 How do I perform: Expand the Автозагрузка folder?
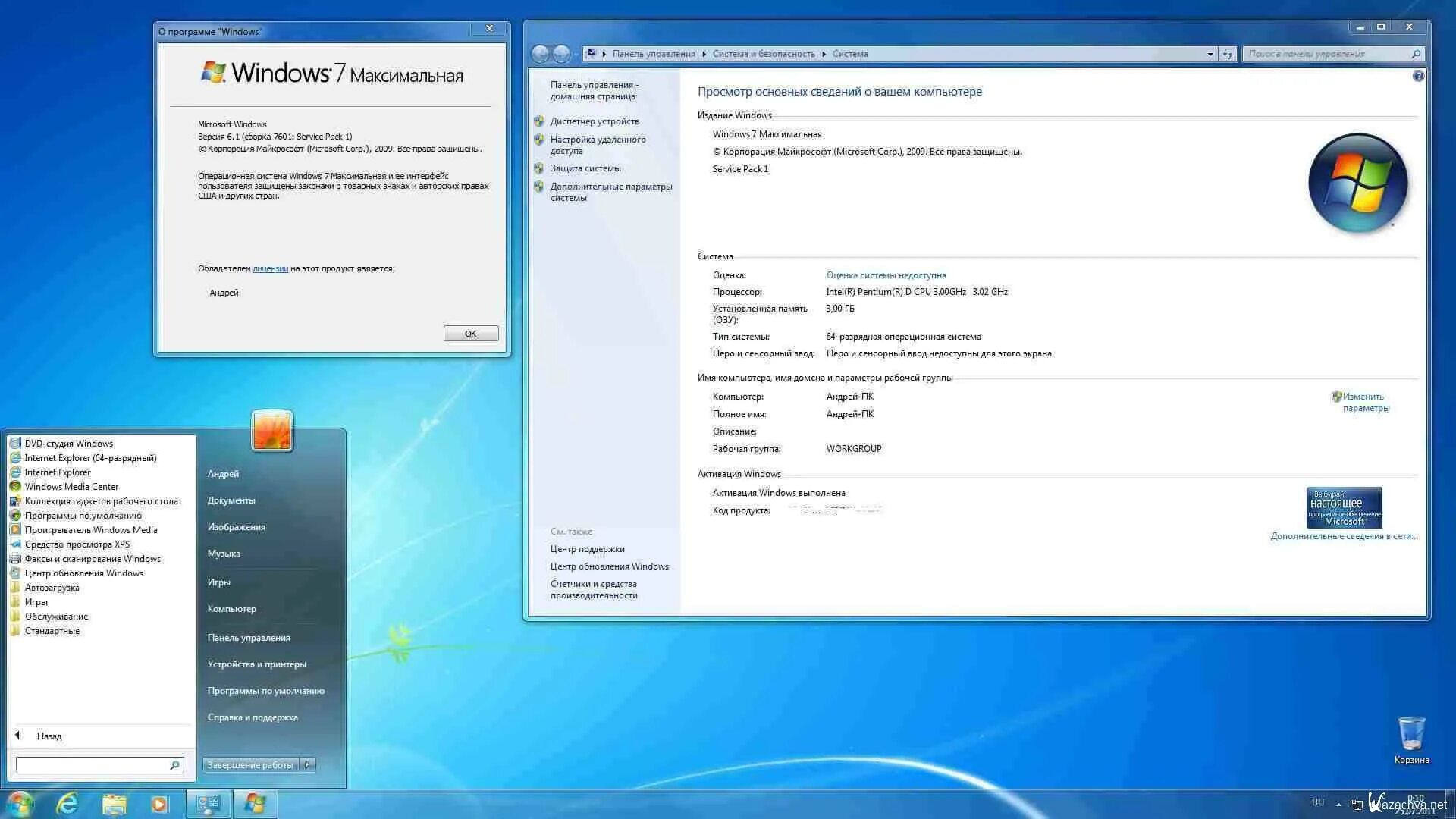[x=52, y=588]
